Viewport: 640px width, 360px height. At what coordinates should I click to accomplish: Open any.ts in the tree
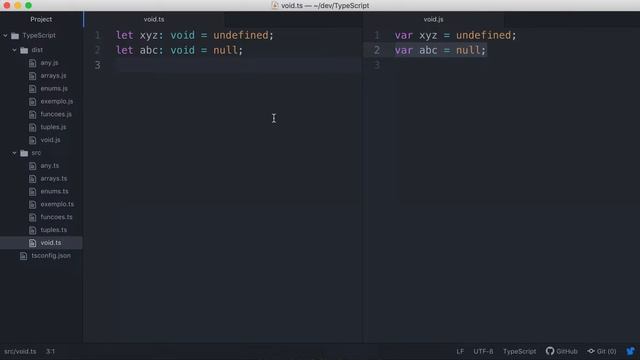[50, 166]
